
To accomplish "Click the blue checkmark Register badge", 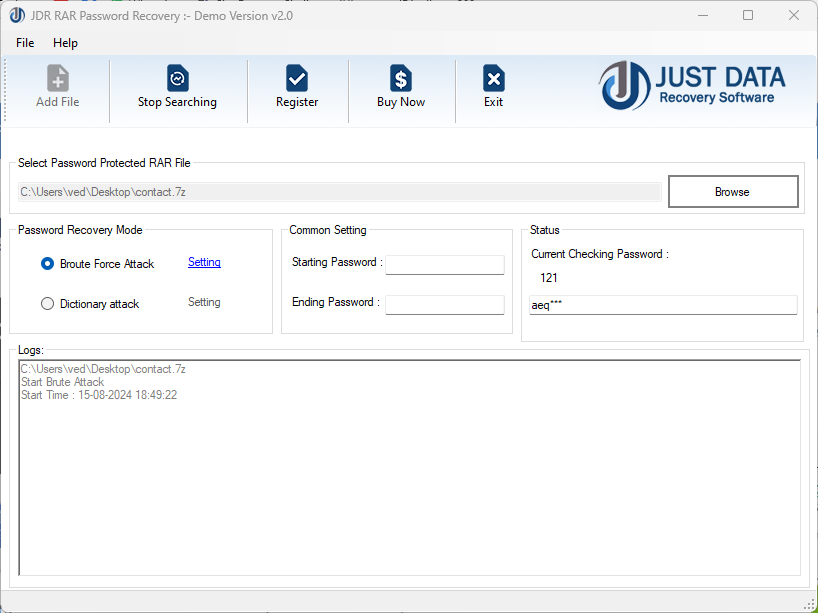I will pos(296,78).
